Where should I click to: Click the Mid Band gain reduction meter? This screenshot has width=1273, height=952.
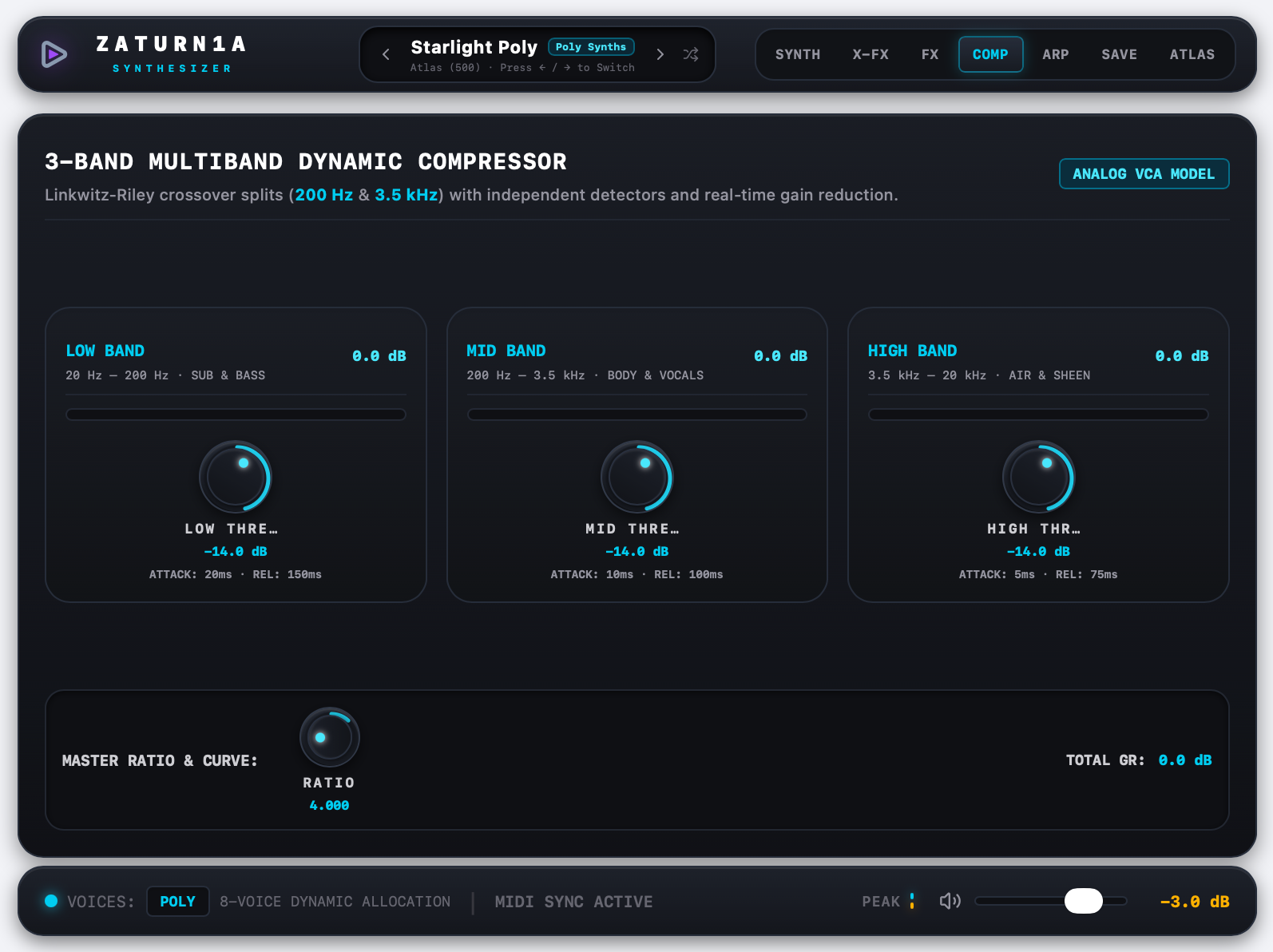(x=637, y=415)
